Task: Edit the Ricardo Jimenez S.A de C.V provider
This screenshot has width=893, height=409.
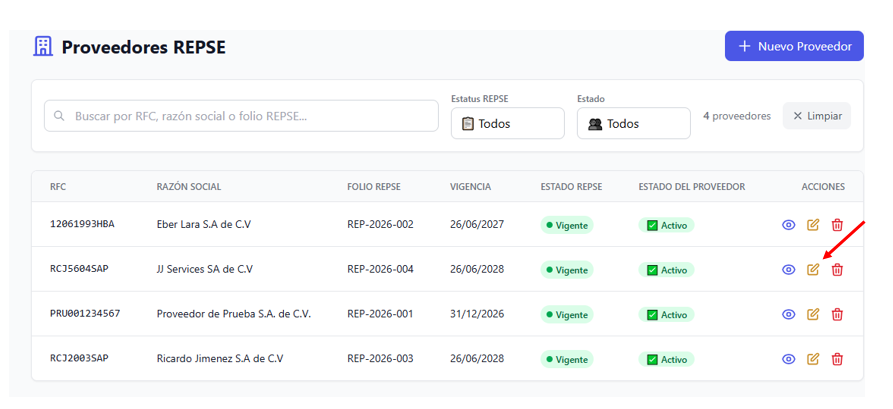Action: pos(813,359)
